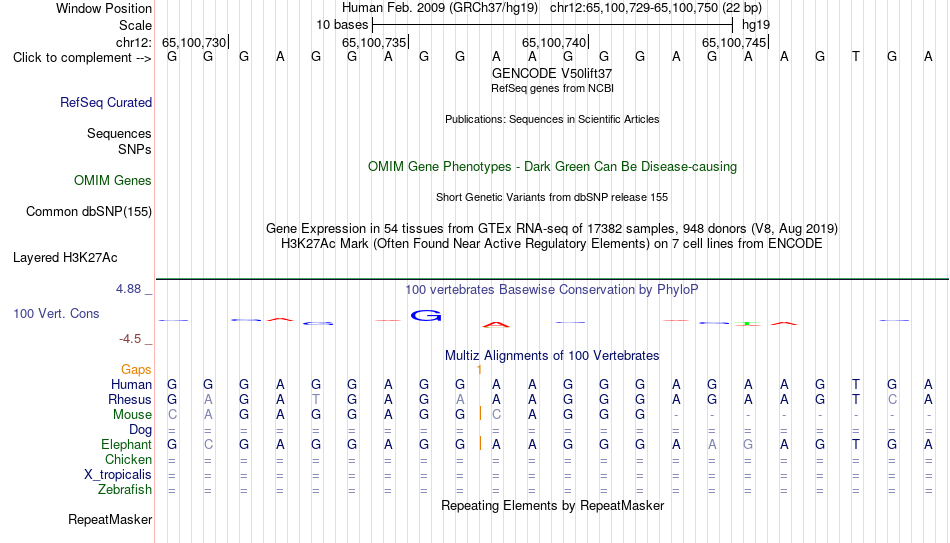Click the Layered H3K27Ac track label
950x543 pixels.
tap(65, 258)
